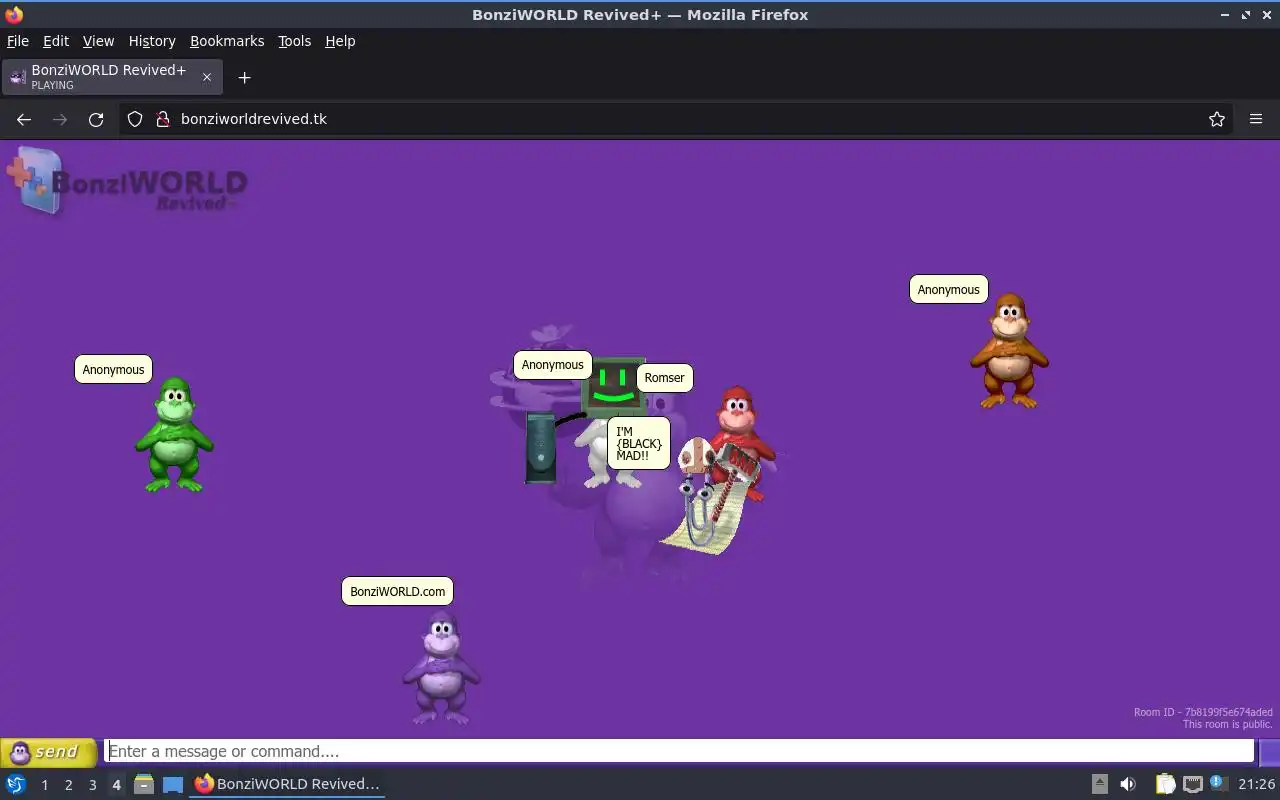
Task: Click the notification alert tray icon
Action: [1217, 783]
